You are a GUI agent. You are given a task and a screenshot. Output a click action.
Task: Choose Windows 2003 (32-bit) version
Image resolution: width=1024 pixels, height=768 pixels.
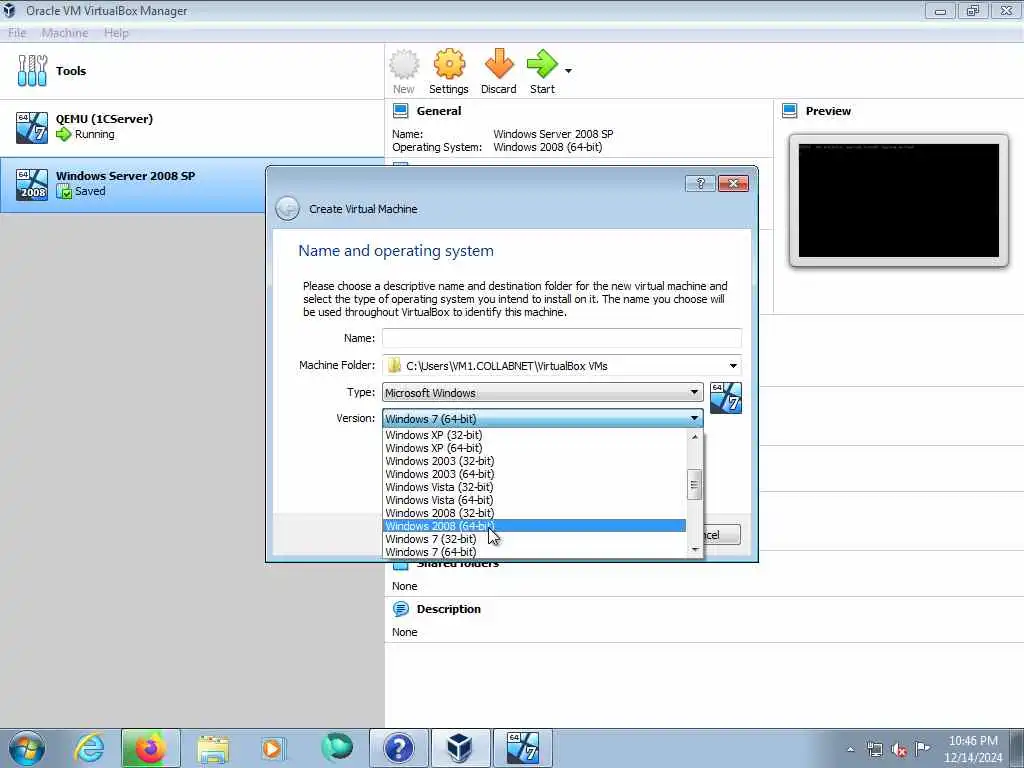(x=534, y=461)
